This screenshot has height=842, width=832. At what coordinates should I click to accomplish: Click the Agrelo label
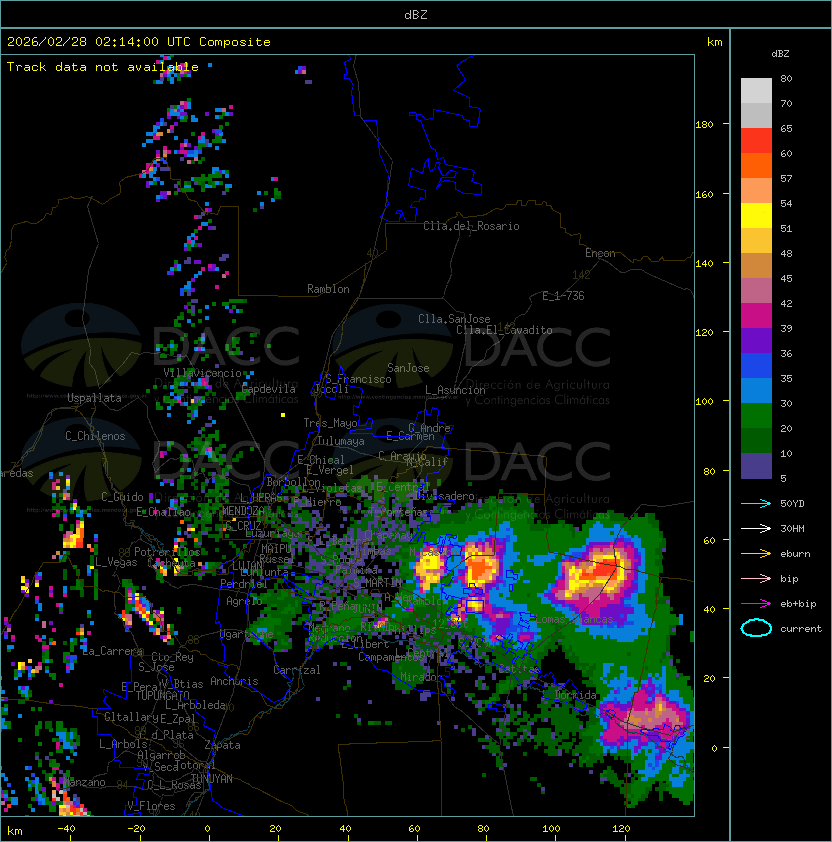(244, 601)
